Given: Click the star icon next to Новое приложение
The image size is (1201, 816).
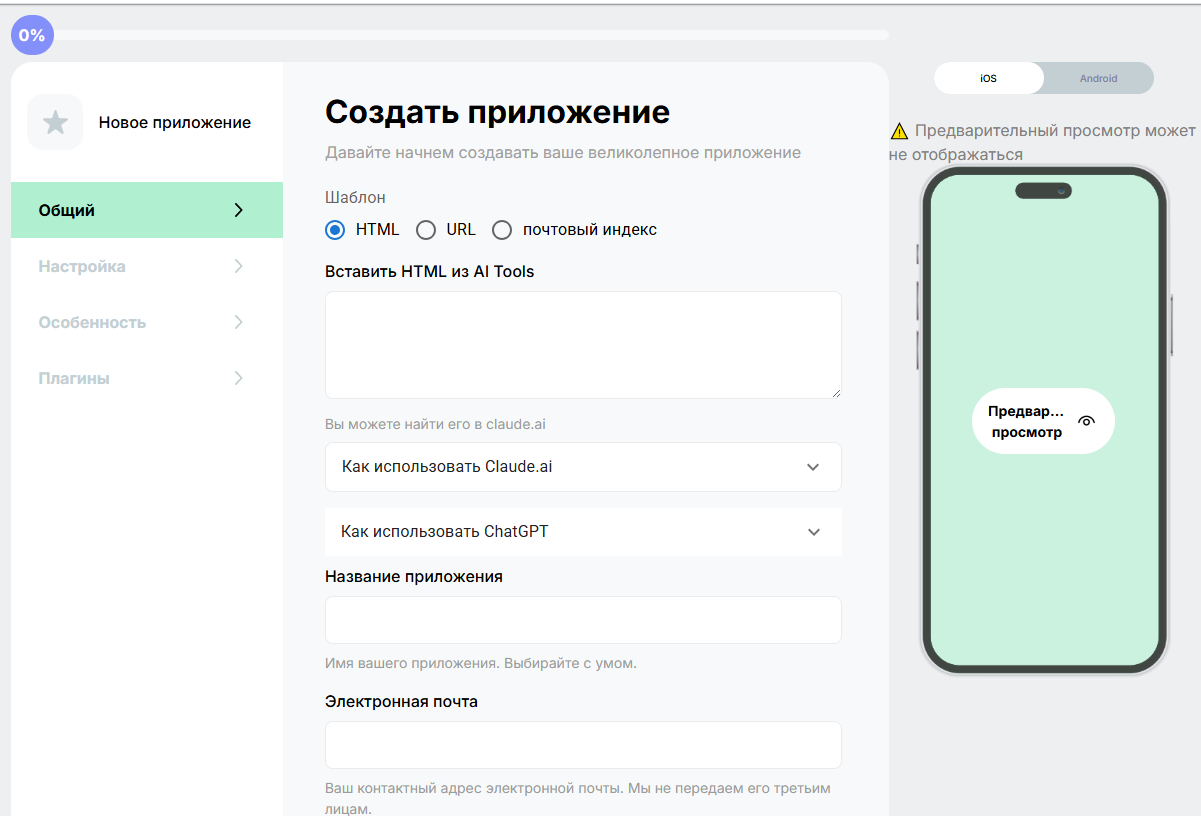Looking at the screenshot, I should click(x=55, y=122).
